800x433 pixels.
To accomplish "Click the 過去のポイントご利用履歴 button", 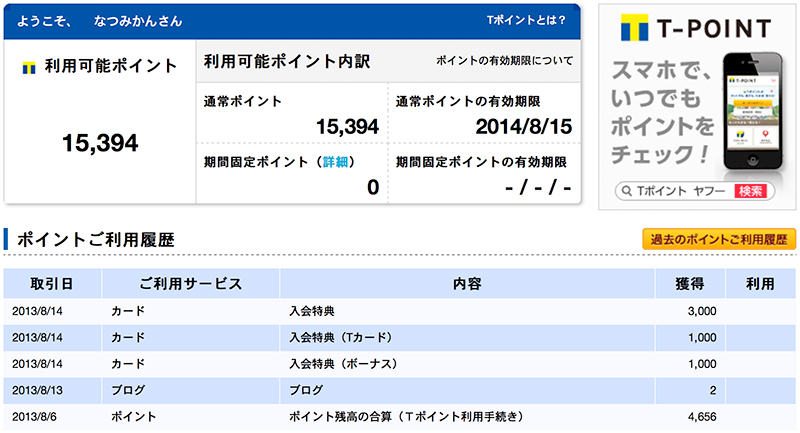I will pos(719,239).
